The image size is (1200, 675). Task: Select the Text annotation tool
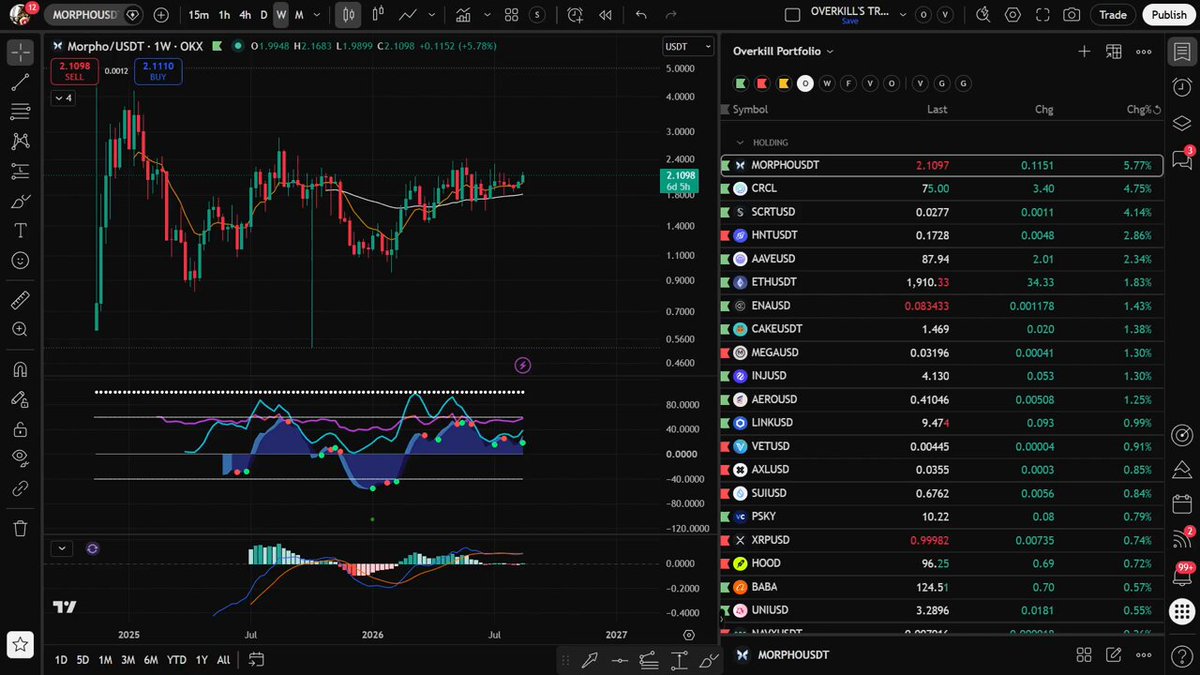(x=20, y=230)
